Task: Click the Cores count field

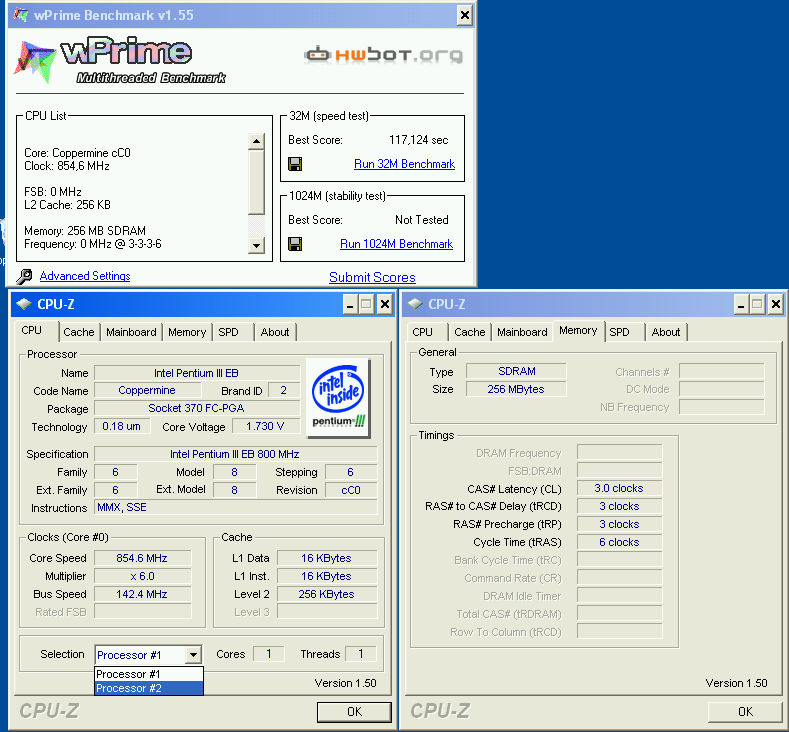Action: click(269, 654)
